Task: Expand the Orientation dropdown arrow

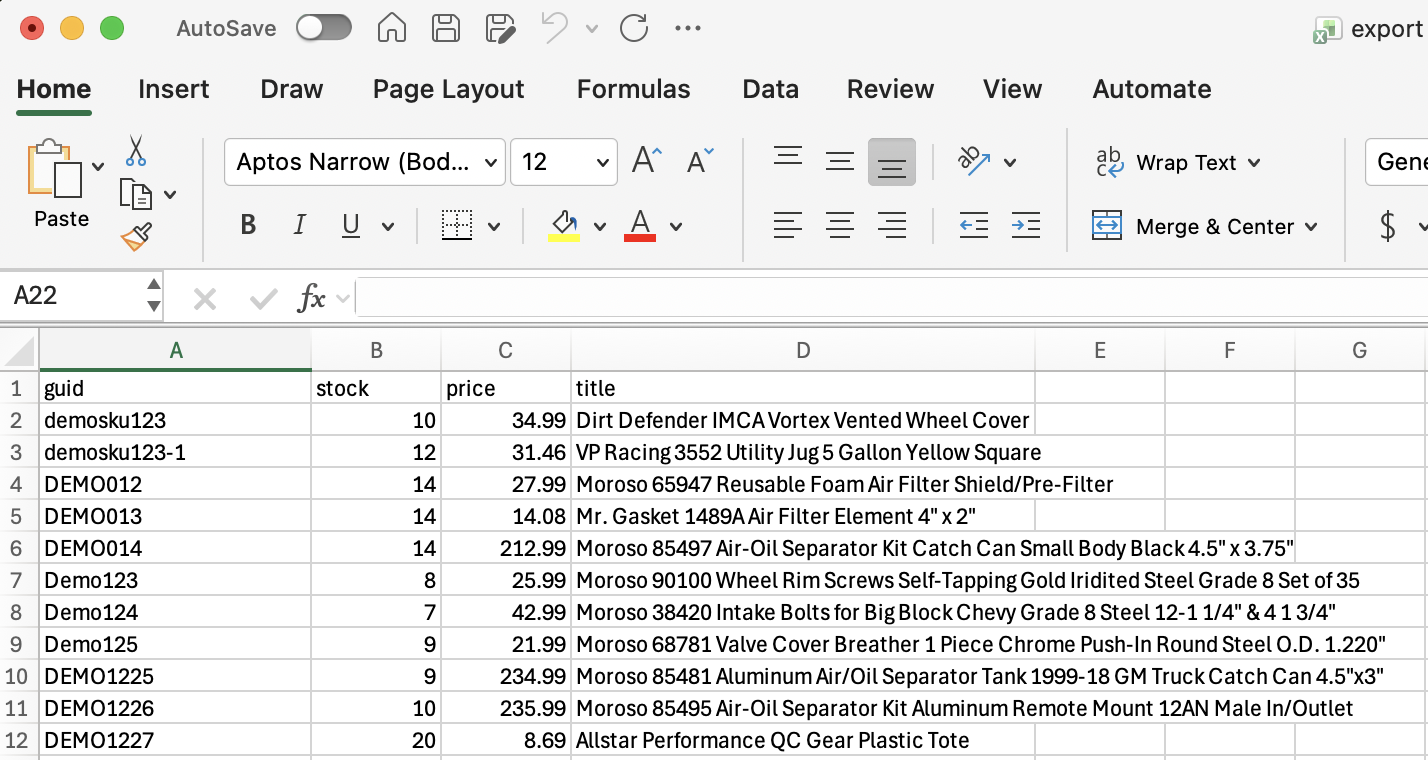Action: click(x=1010, y=162)
